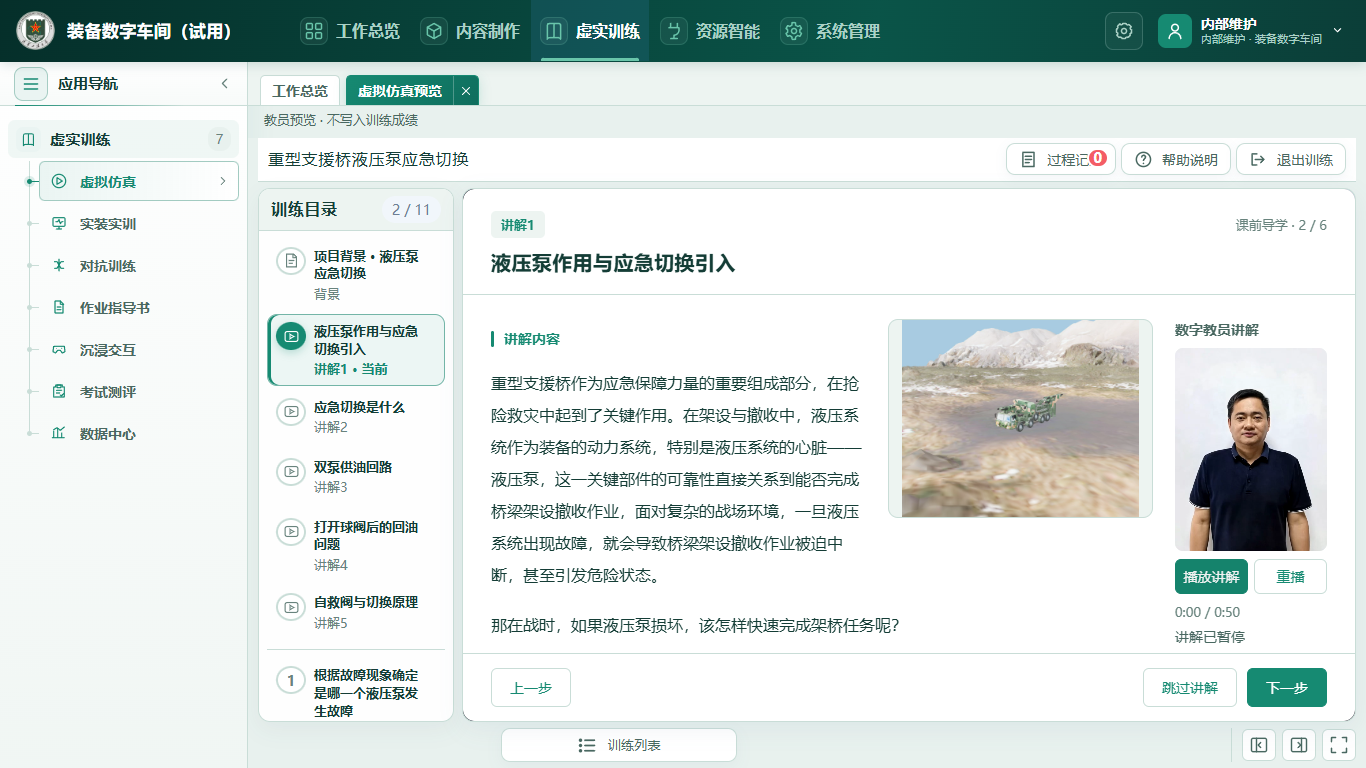Expand the 虚拟仿真 submenu chevron
1366x768 pixels.
click(x=222, y=181)
